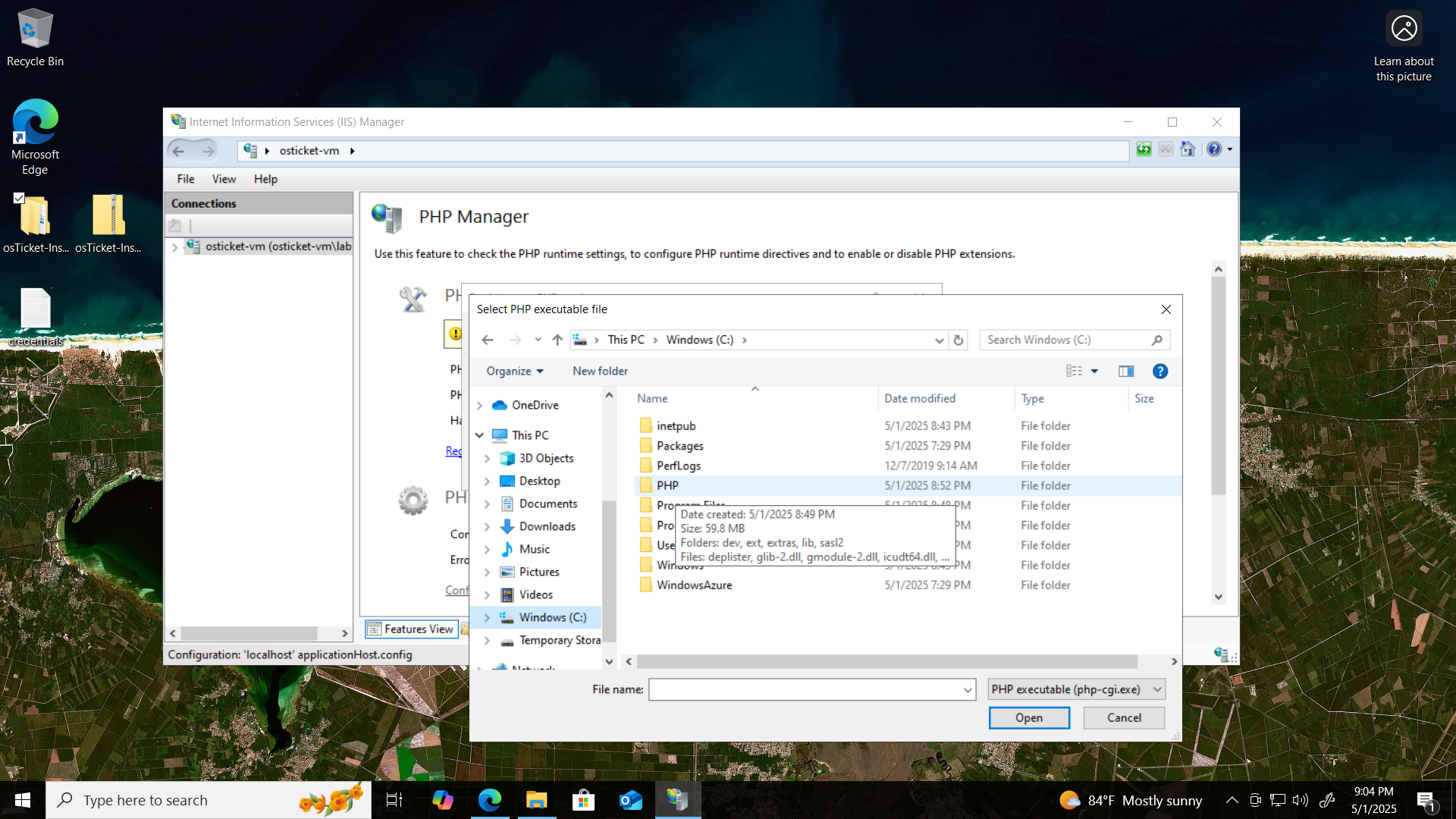Click the Up one level arrow in dialog
This screenshot has width=1456, height=819.
point(557,340)
